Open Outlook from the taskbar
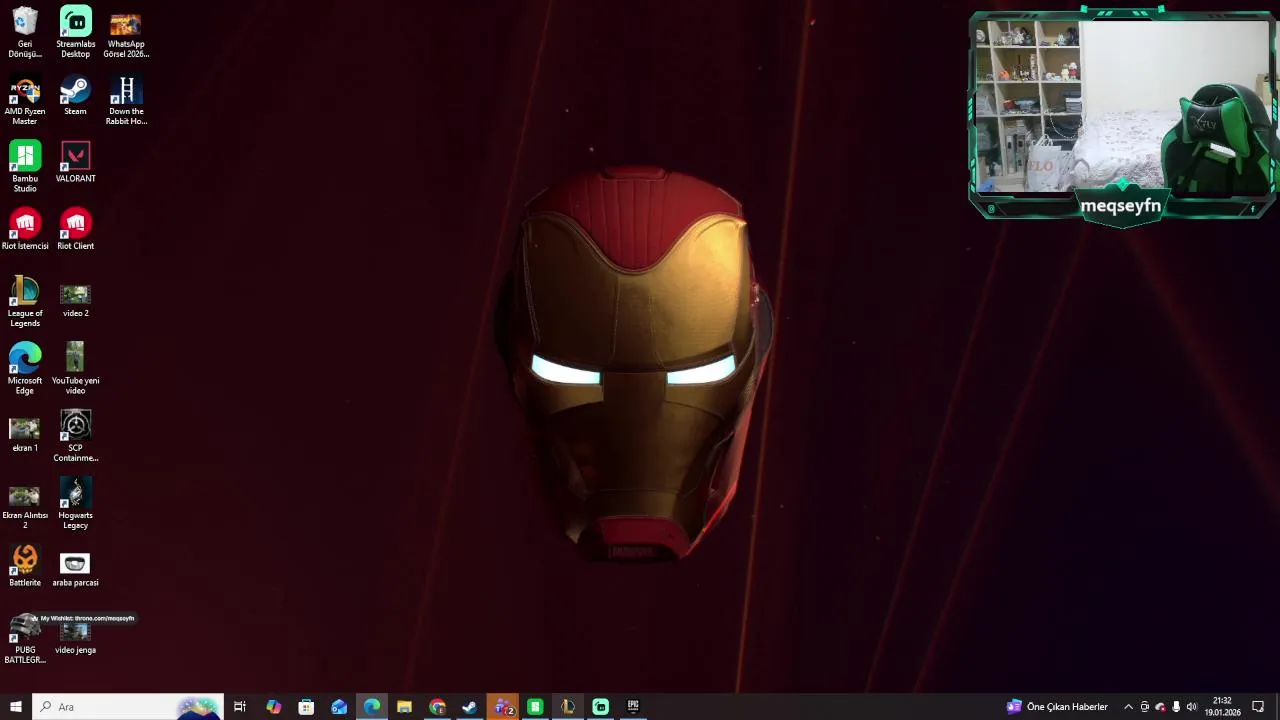The image size is (1280, 720). [x=339, y=707]
